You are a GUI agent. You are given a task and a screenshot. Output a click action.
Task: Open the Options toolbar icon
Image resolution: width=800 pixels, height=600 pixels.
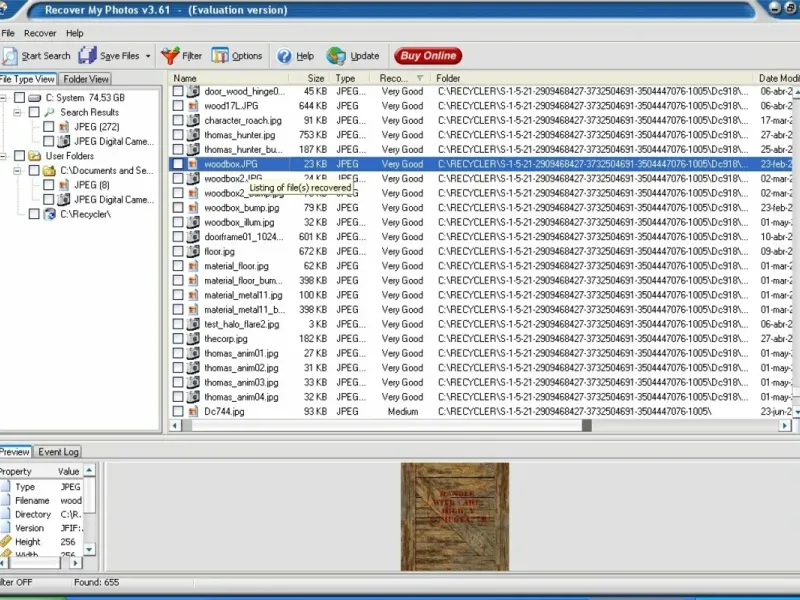tap(220, 56)
